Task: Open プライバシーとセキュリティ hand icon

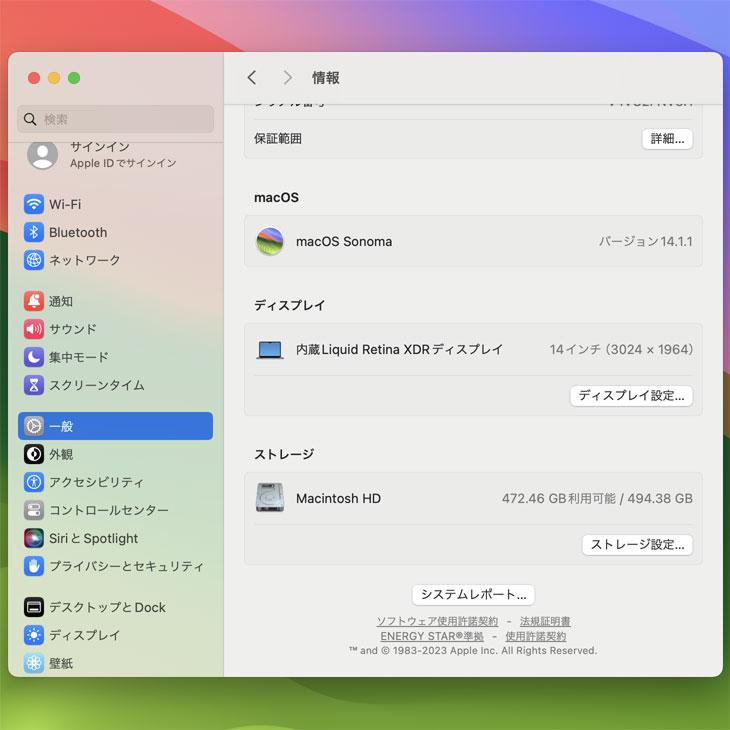Action: pos(34,566)
